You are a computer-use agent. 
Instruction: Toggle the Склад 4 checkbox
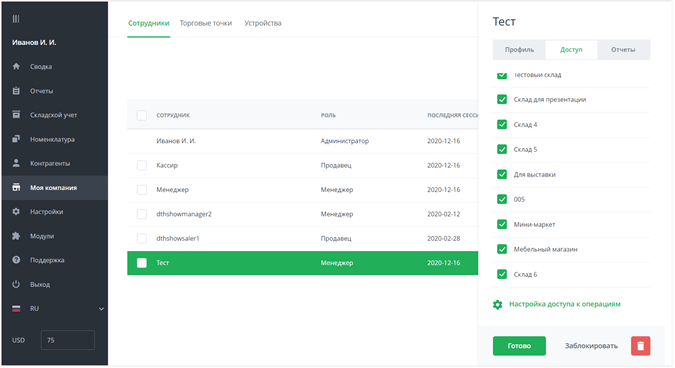(x=502, y=124)
